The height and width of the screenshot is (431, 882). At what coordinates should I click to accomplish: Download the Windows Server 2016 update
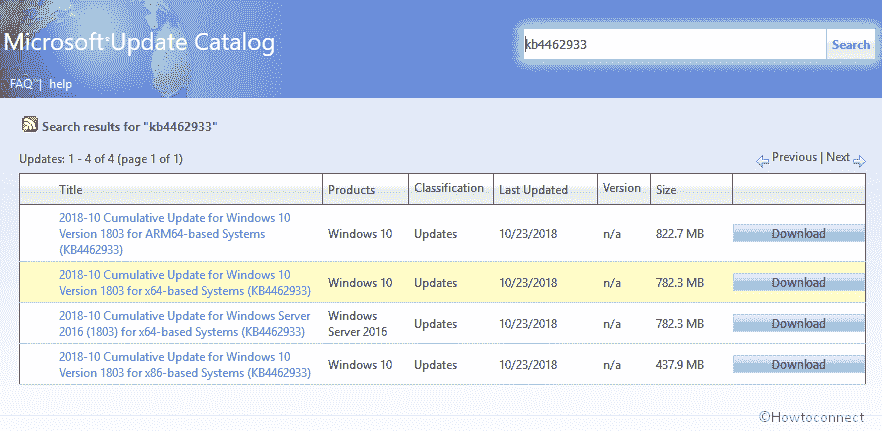pos(798,324)
